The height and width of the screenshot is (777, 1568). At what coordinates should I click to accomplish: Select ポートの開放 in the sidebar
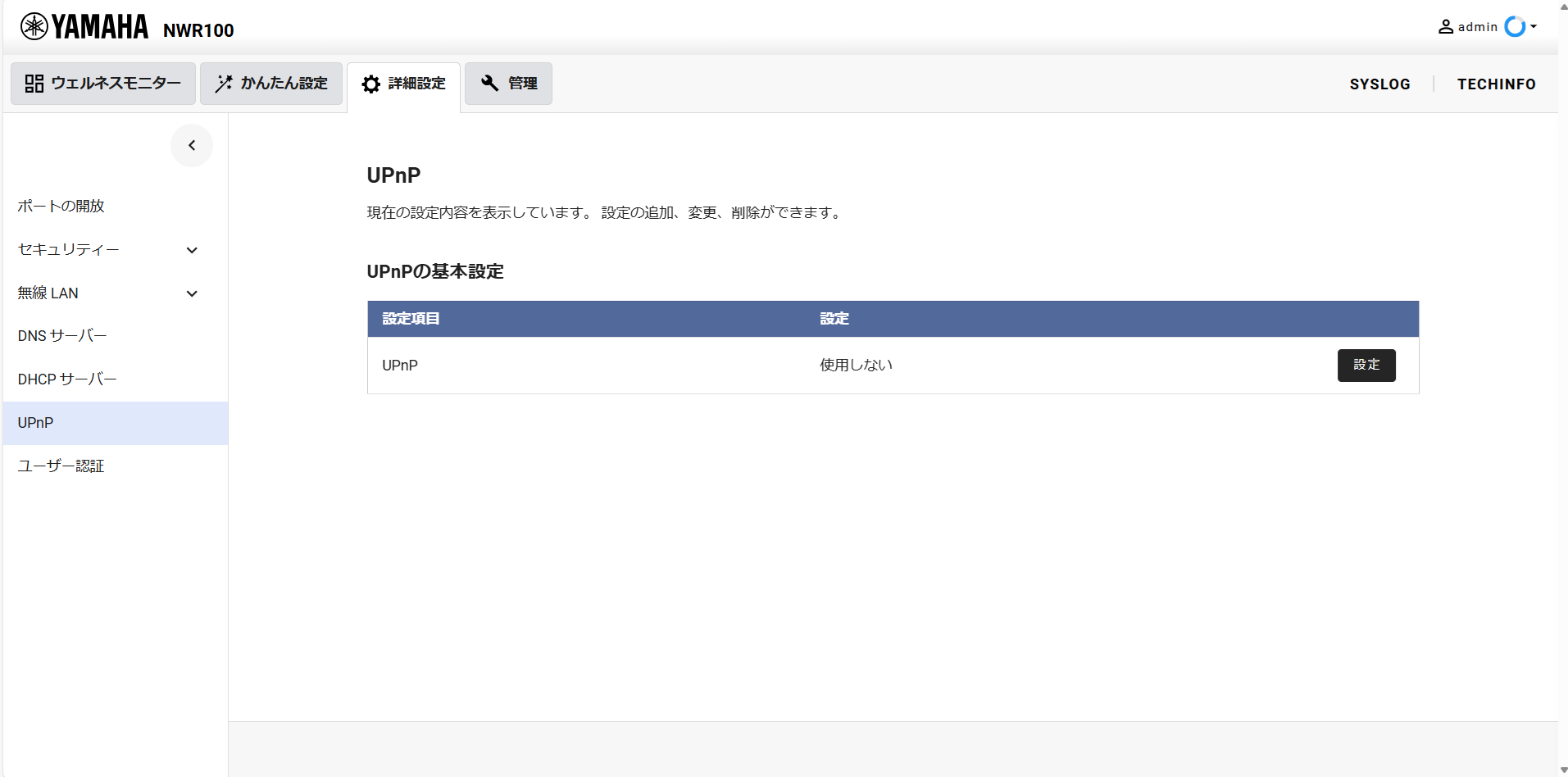(60, 206)
